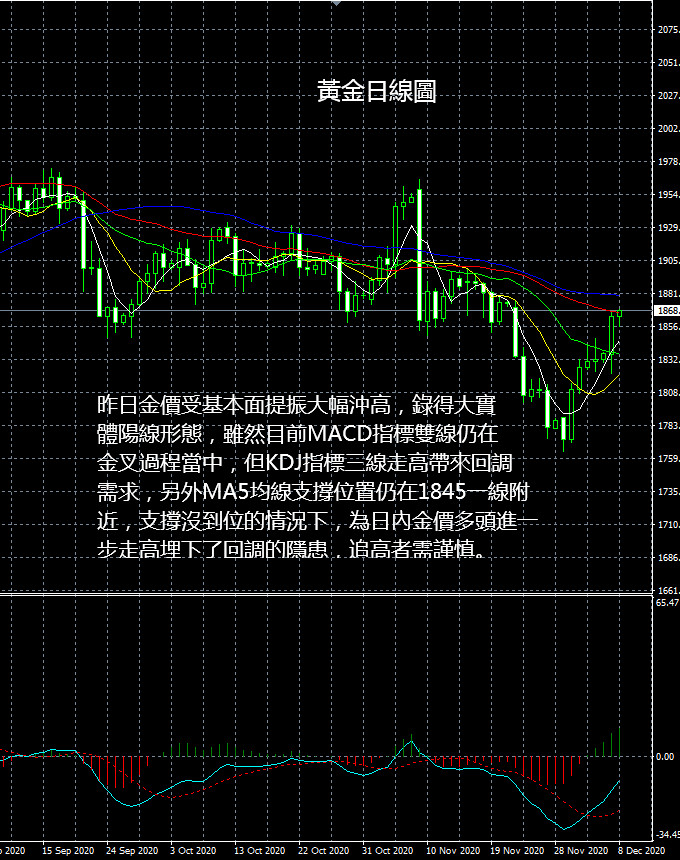Click the 19 Nov 2020 date label
This screenshot has width=680, height=860.
click(516, 850)
